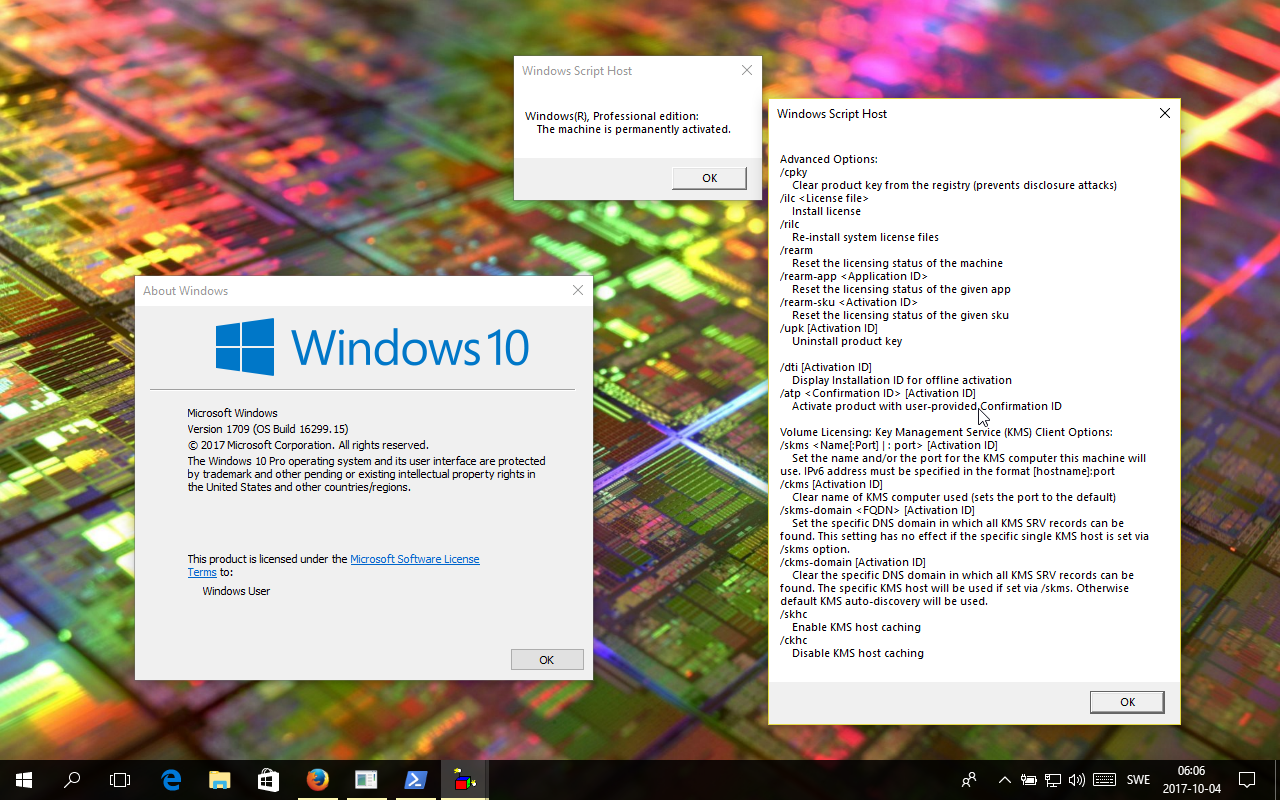This screenshot has height=800, width=1280.
Task: Open the network tray icon
Action: click(x=1053, y=780)
